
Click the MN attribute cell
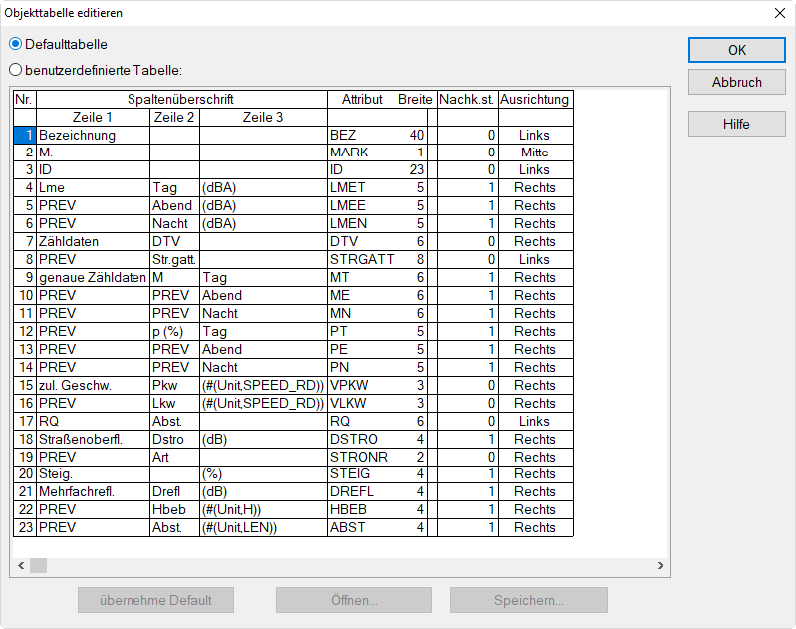(377, 313)
